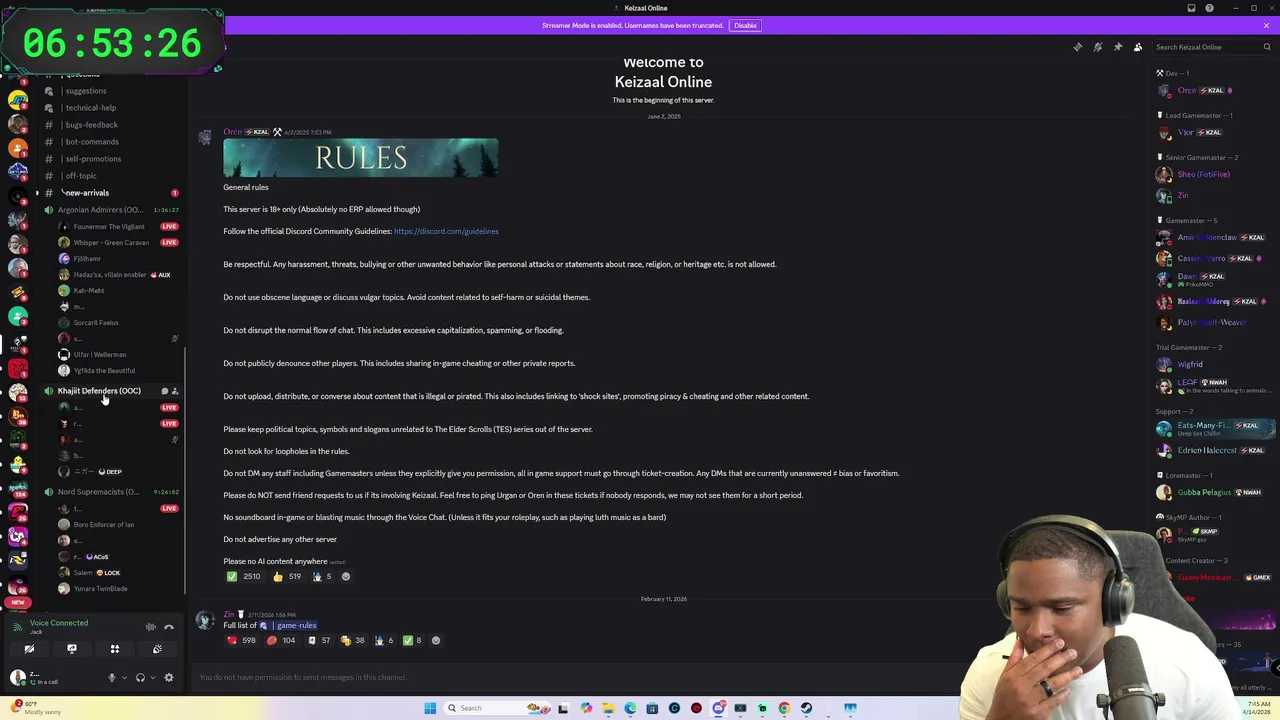Start screen share button

coord(72,649)
